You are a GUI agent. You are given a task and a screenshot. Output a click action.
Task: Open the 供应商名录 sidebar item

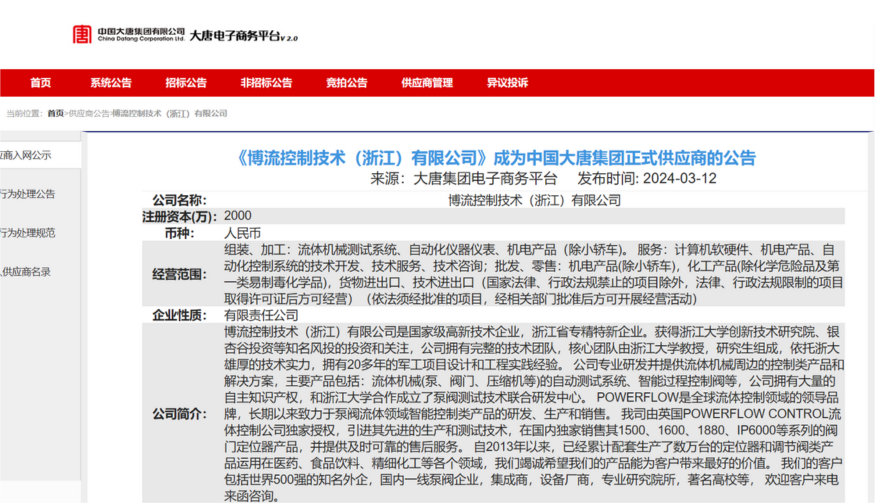point(26,272)
